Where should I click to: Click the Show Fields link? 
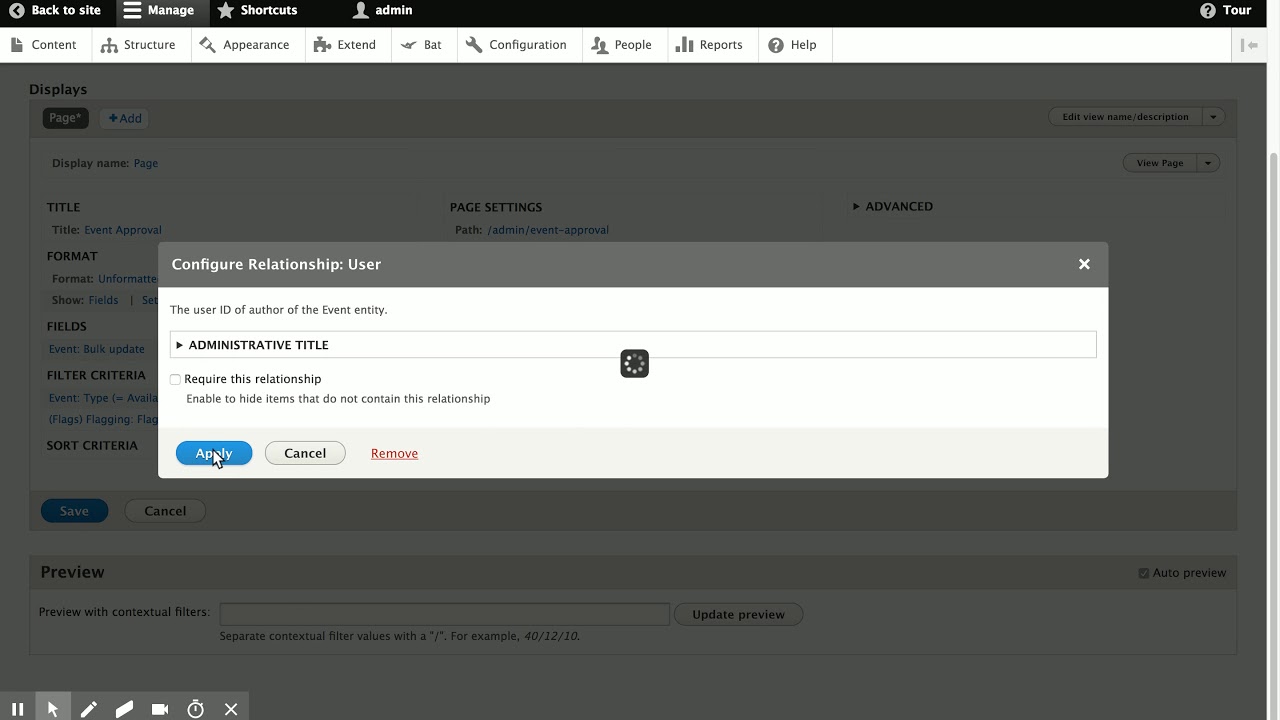[x=103, y=300]
